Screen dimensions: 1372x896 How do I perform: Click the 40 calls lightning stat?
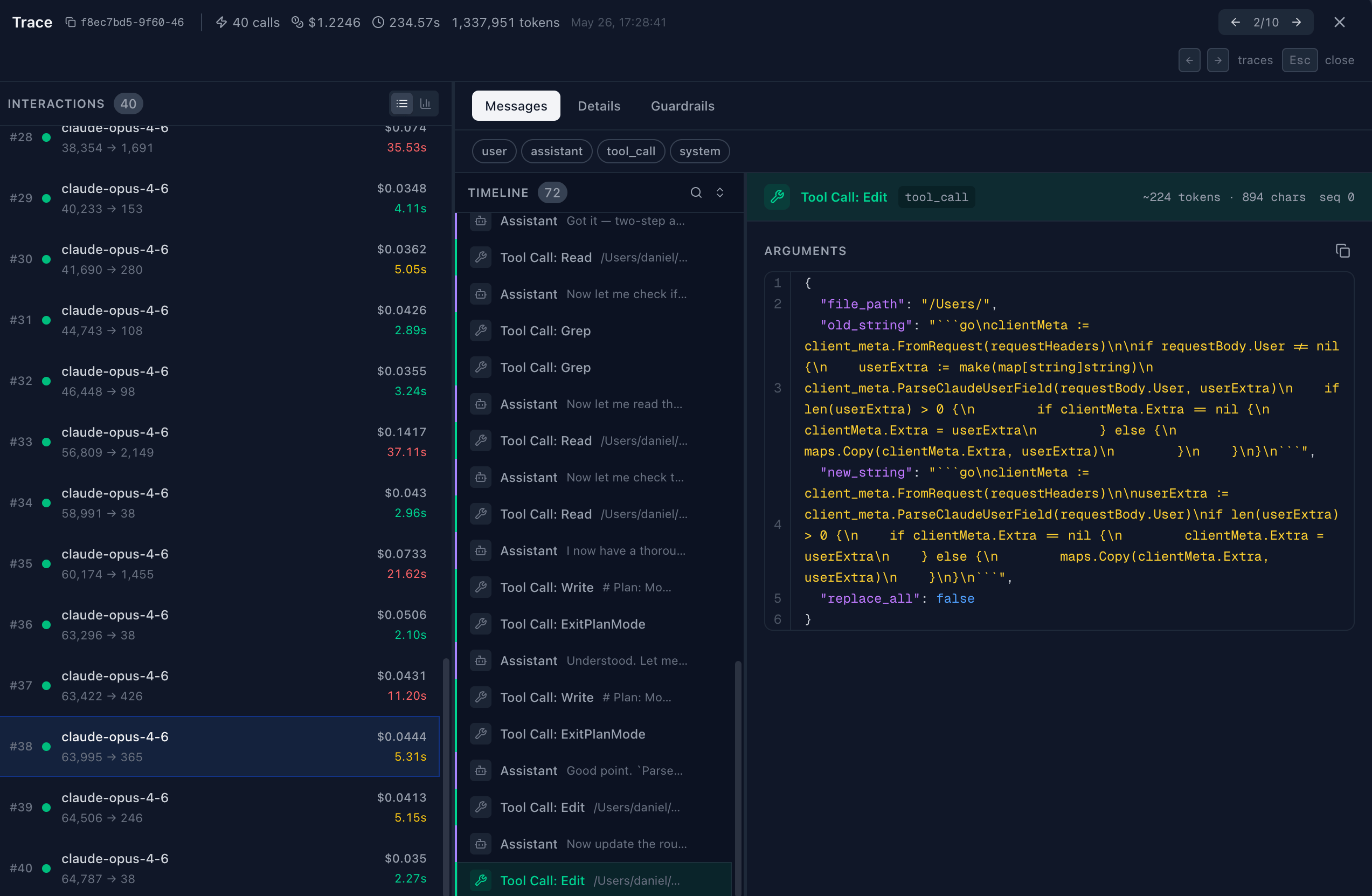point(247,23)
